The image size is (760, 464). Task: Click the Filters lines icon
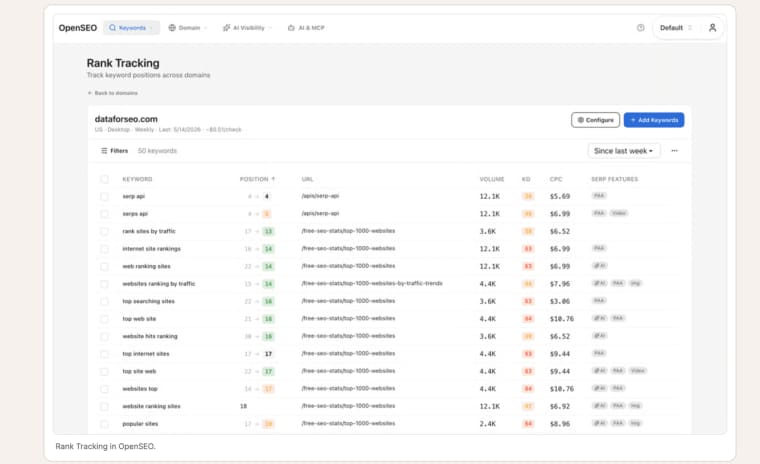click(104, 151)
